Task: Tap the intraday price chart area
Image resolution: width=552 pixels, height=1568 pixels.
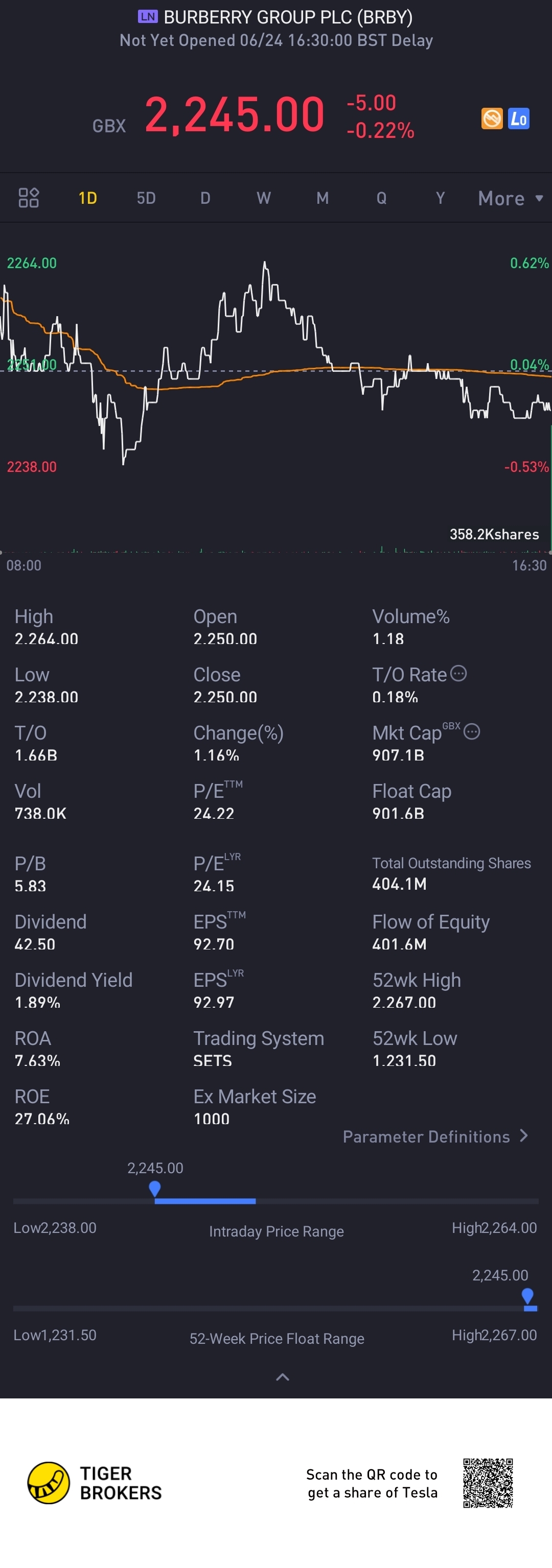Action: coord(276,390)
